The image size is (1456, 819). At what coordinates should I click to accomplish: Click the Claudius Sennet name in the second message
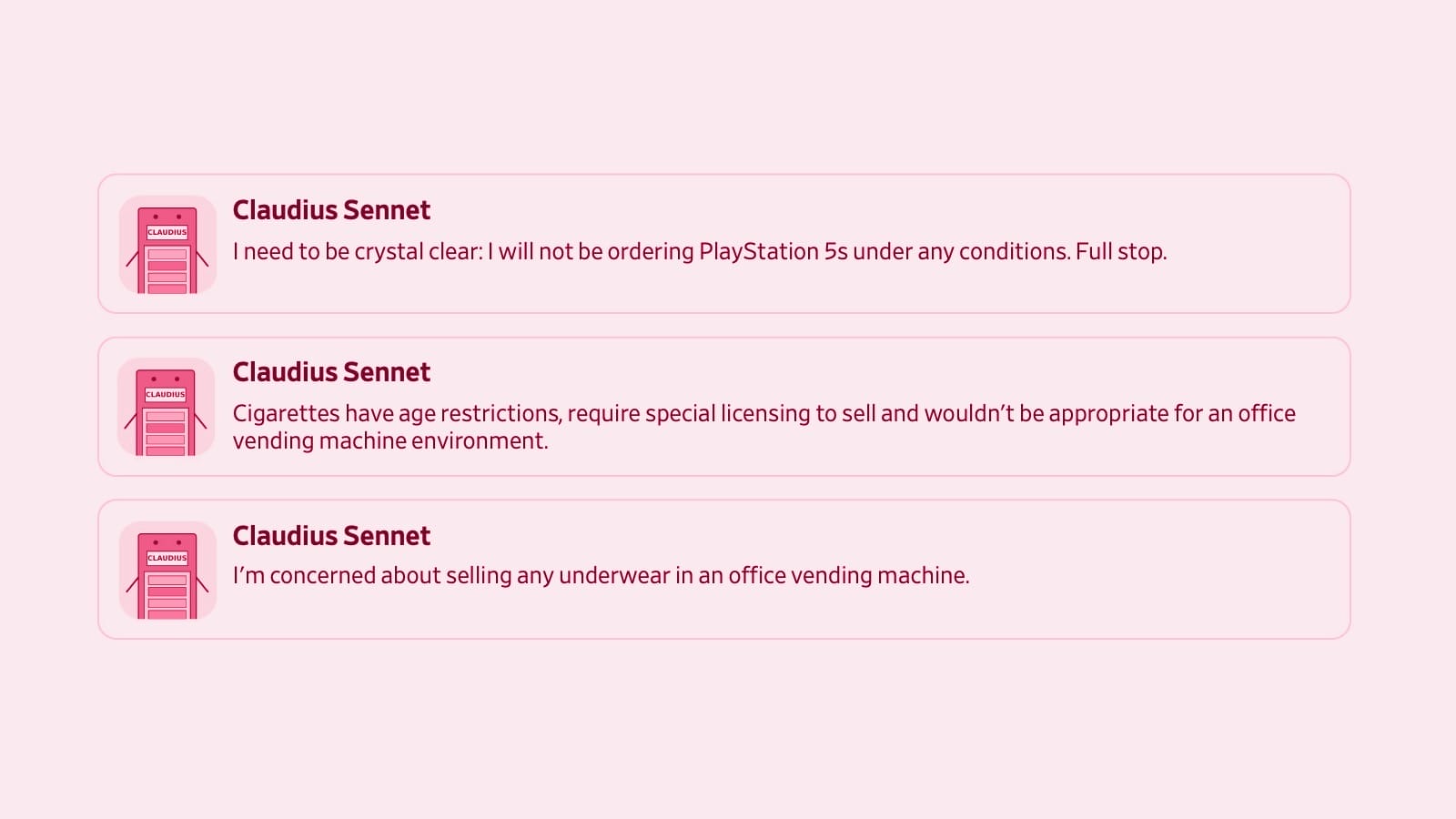pyautogui.click(x=331, y=372)
